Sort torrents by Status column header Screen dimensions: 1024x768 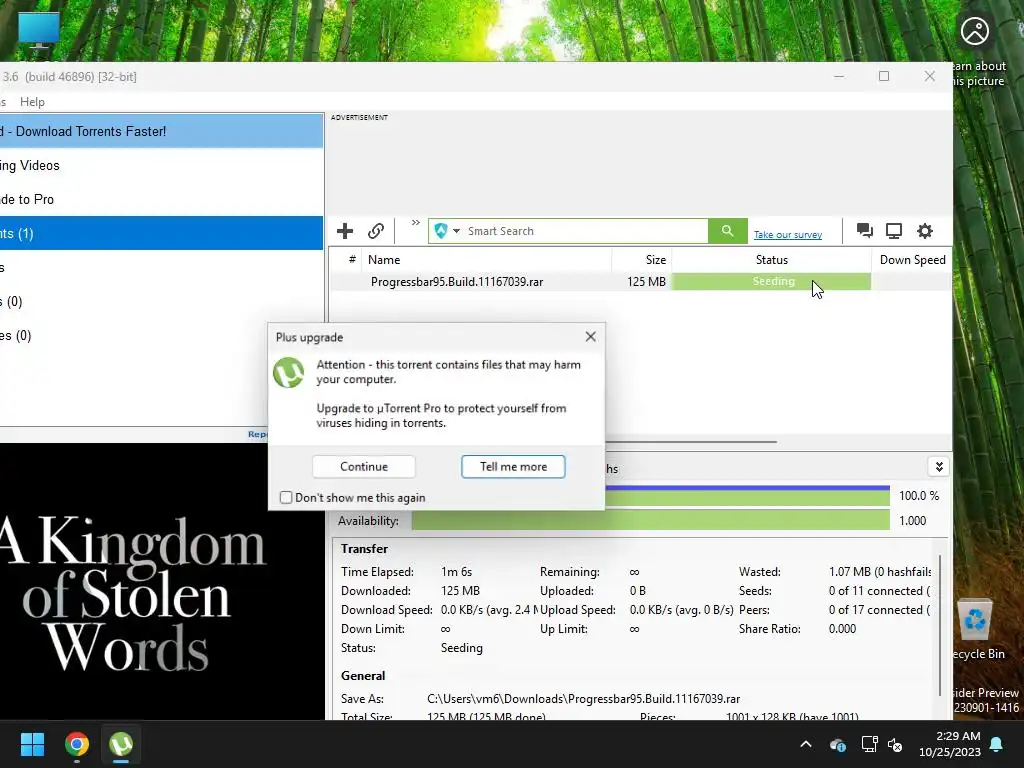771,259
